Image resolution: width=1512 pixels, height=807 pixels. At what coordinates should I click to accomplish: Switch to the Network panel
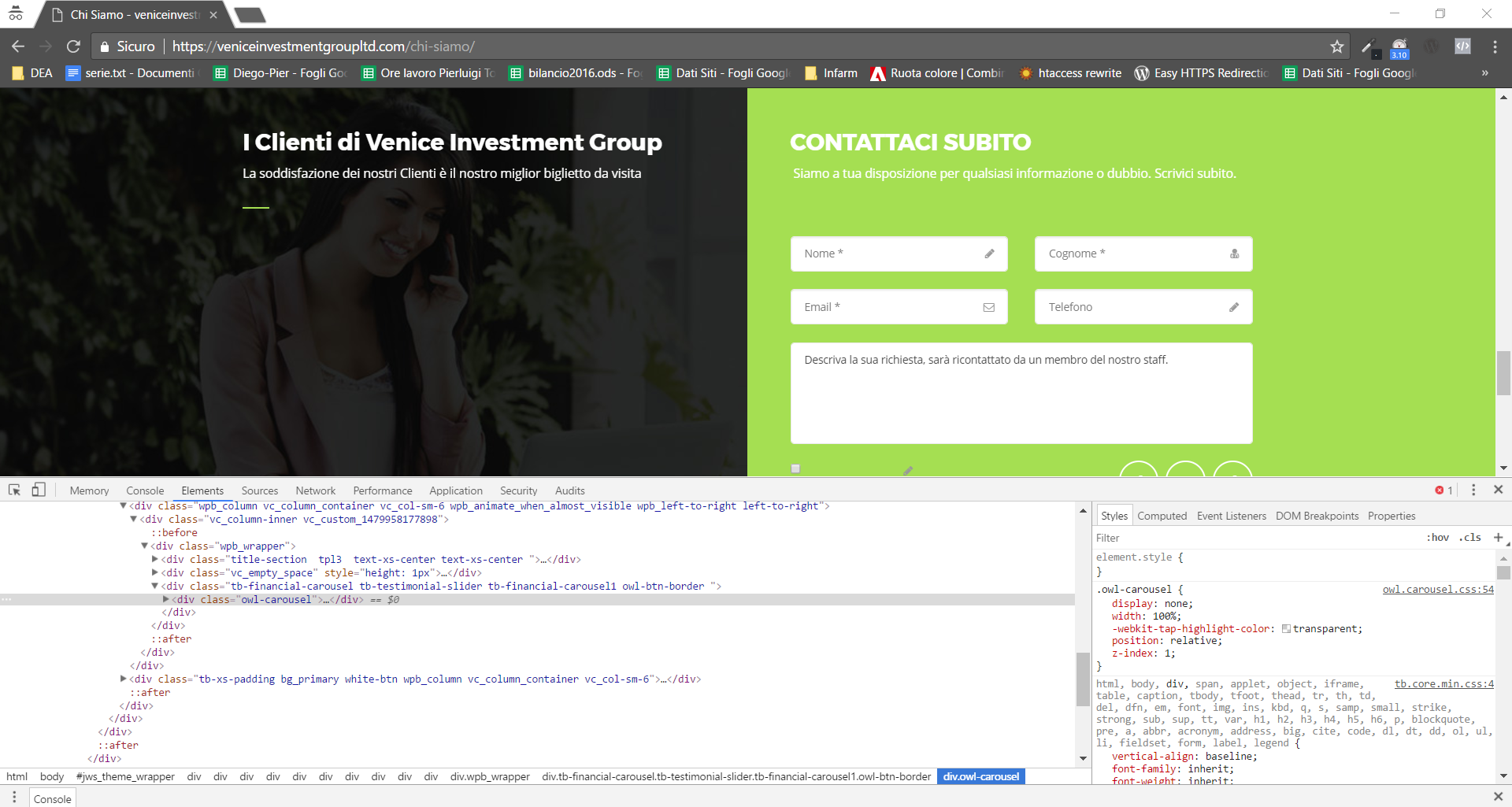click(x=316, y=490)
